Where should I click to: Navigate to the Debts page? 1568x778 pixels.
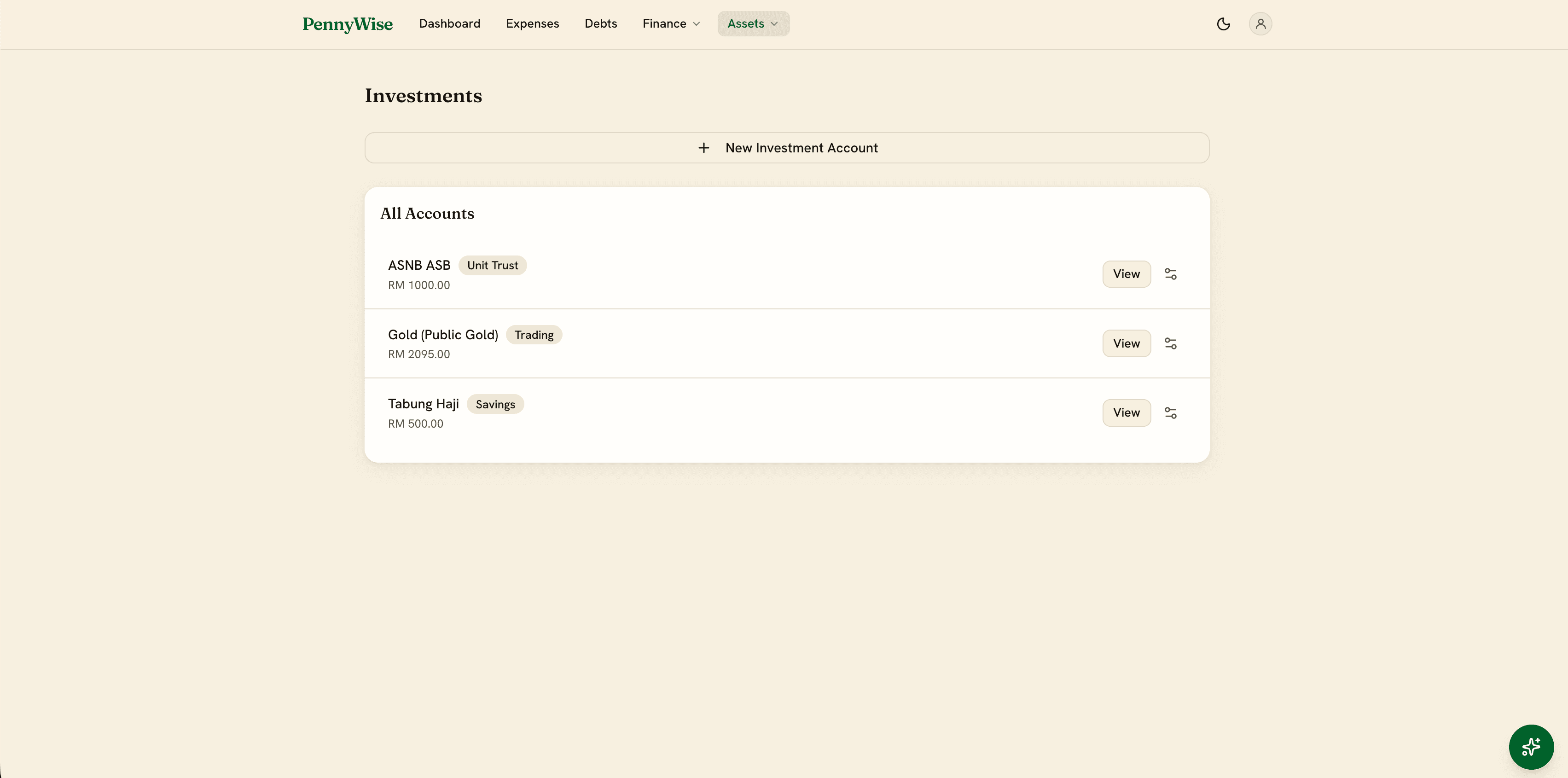[600, 24]
